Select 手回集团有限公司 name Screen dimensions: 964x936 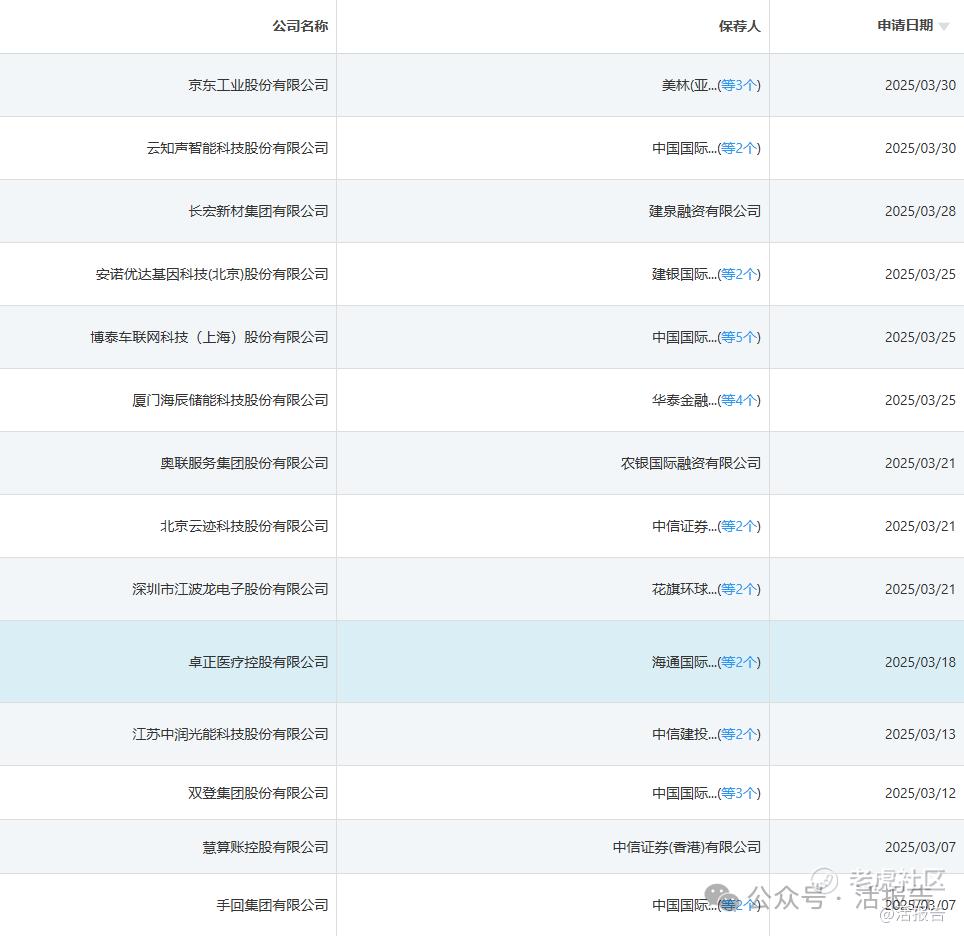[272, 905]
